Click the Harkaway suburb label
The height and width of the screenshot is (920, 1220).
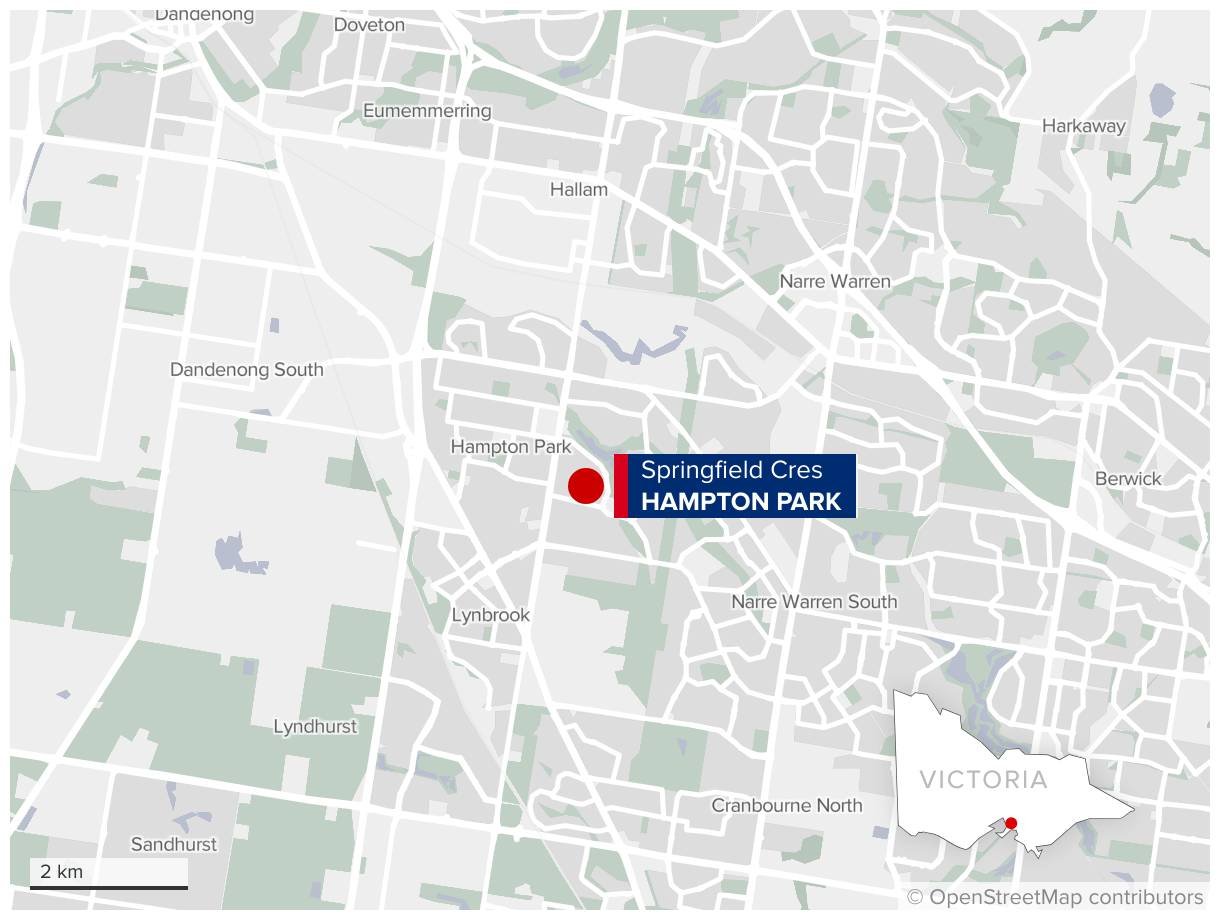1084,126
